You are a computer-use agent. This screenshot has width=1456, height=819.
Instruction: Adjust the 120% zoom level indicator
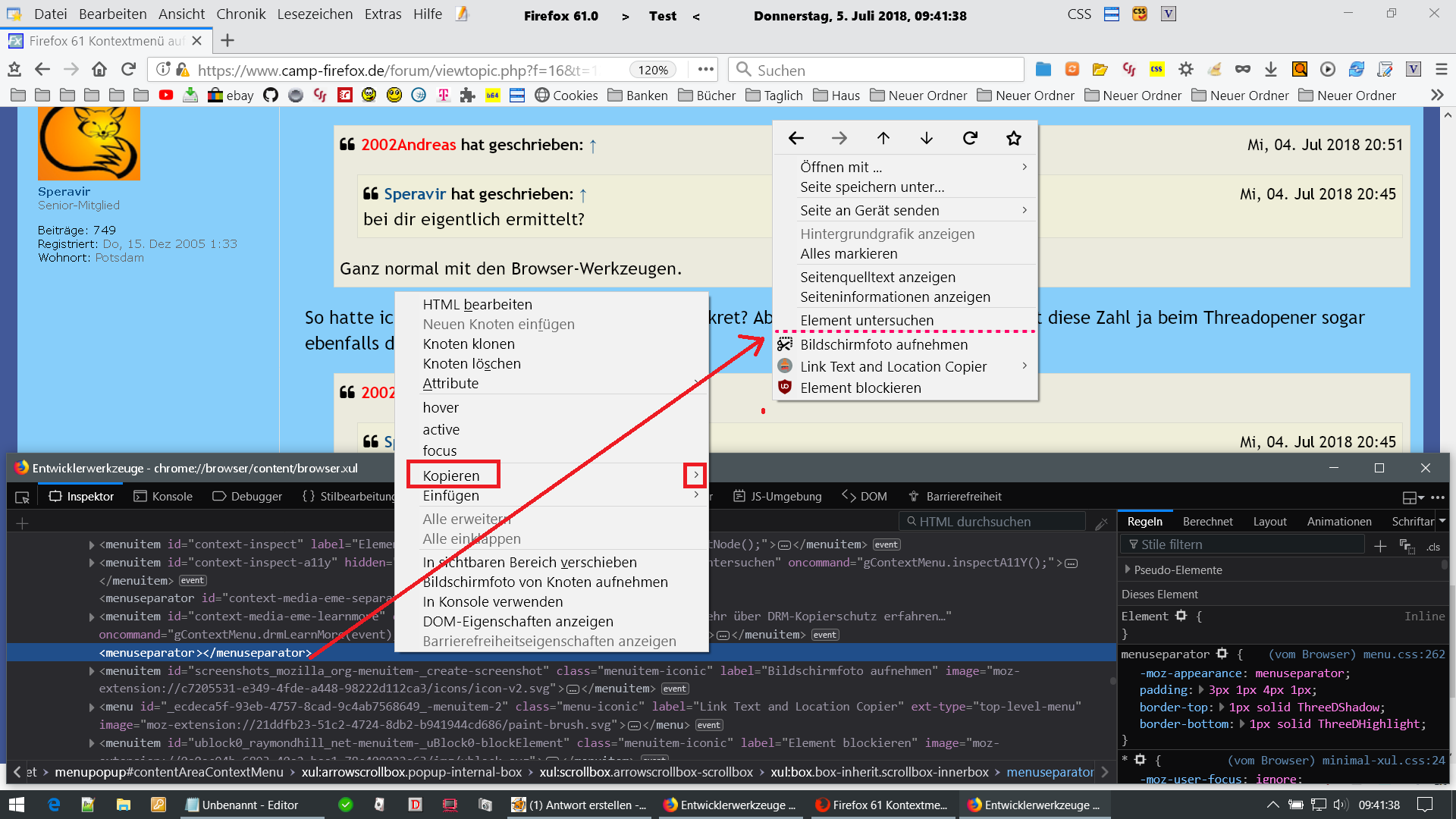click(x=653, y=70)
